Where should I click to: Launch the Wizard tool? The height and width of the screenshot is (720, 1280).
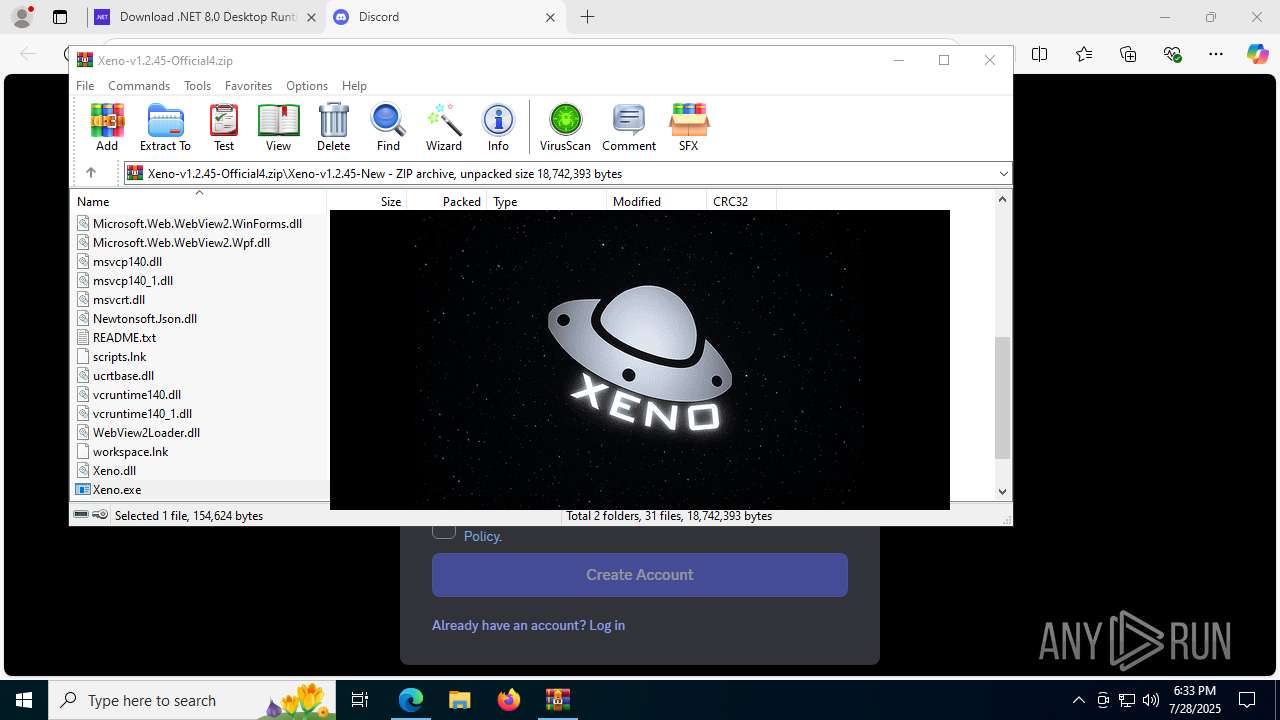click(444, 127)
